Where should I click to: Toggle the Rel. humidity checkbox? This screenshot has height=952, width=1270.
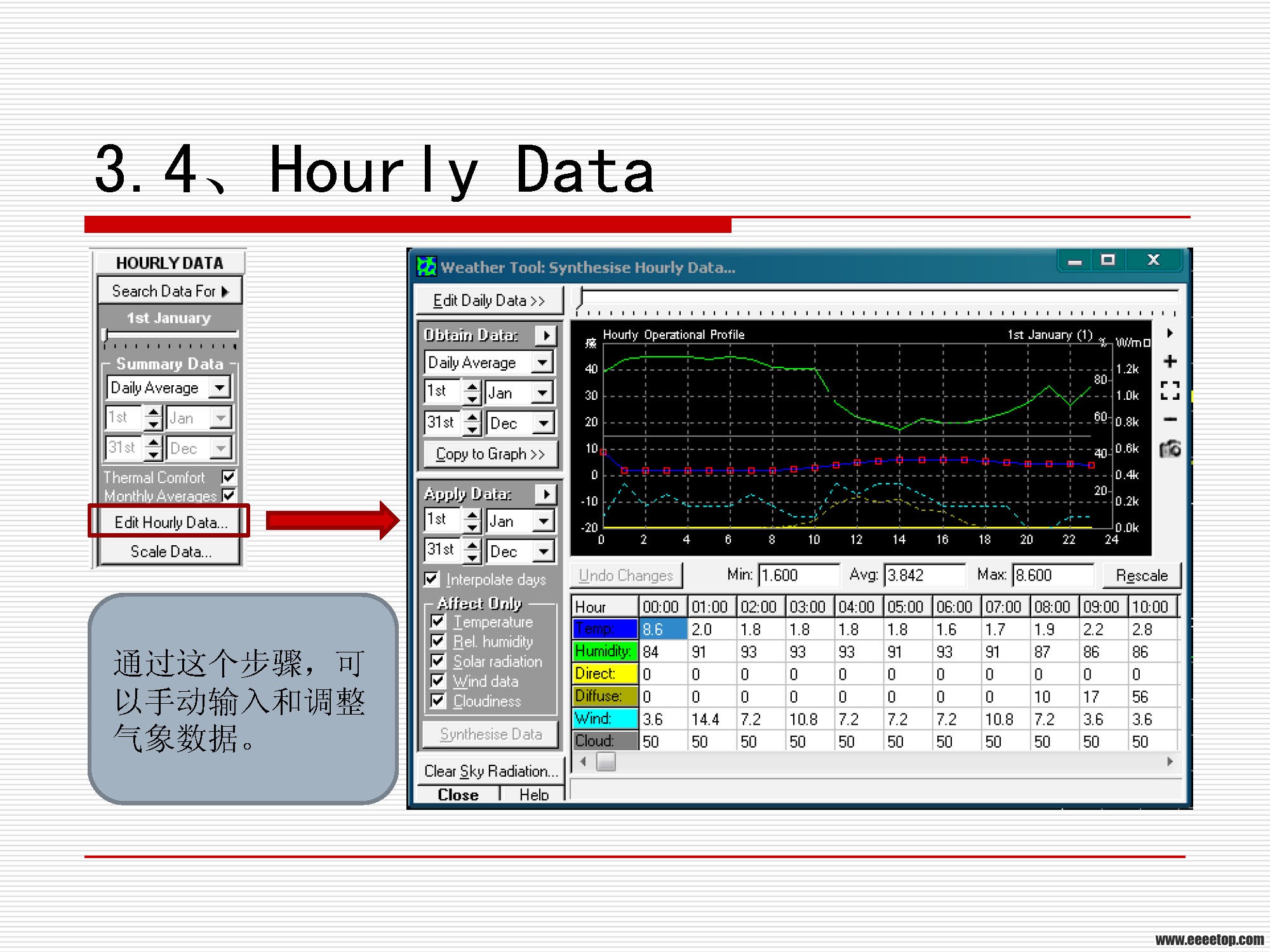(x=438, y=641)
